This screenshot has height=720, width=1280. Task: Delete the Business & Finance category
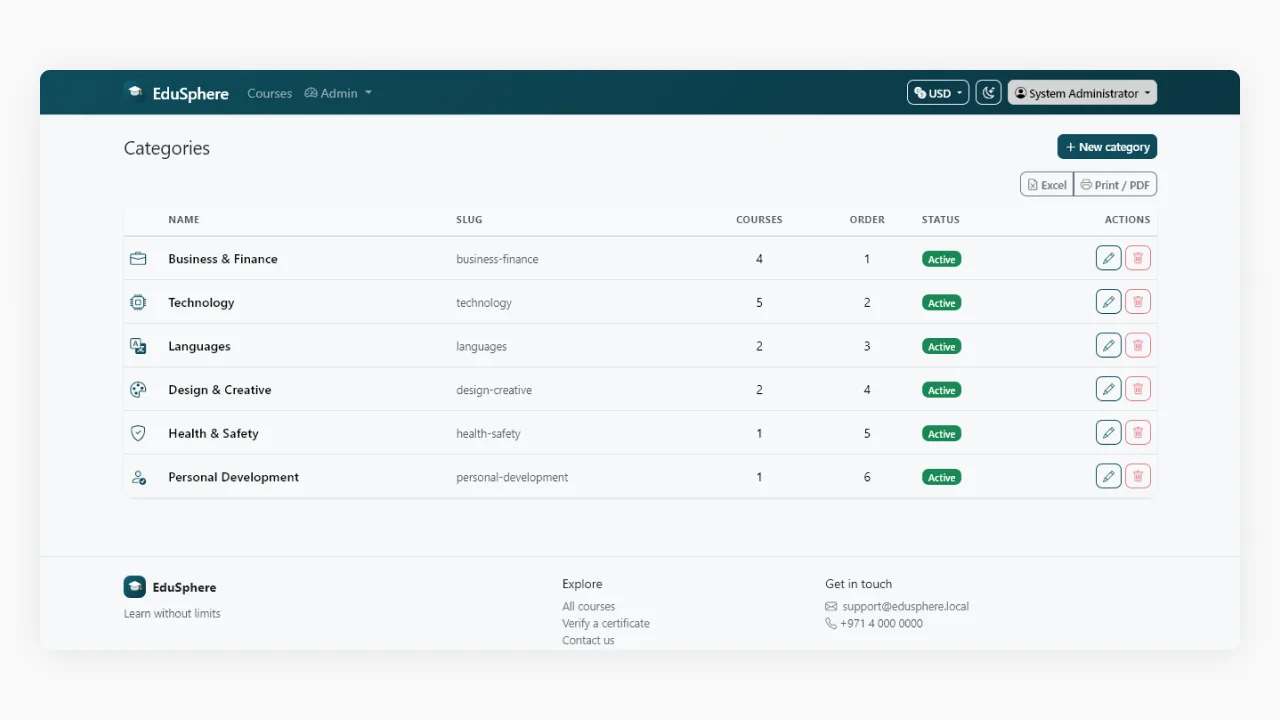[x=1138, y=258]
